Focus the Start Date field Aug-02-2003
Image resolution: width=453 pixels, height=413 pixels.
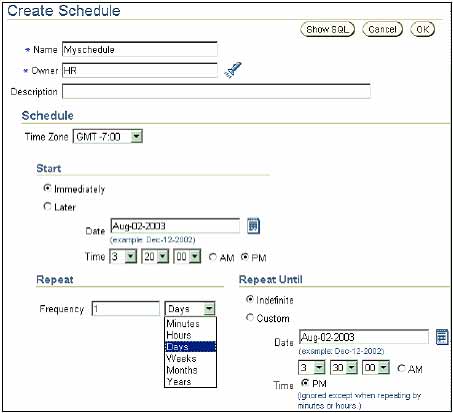click(175, 226)
